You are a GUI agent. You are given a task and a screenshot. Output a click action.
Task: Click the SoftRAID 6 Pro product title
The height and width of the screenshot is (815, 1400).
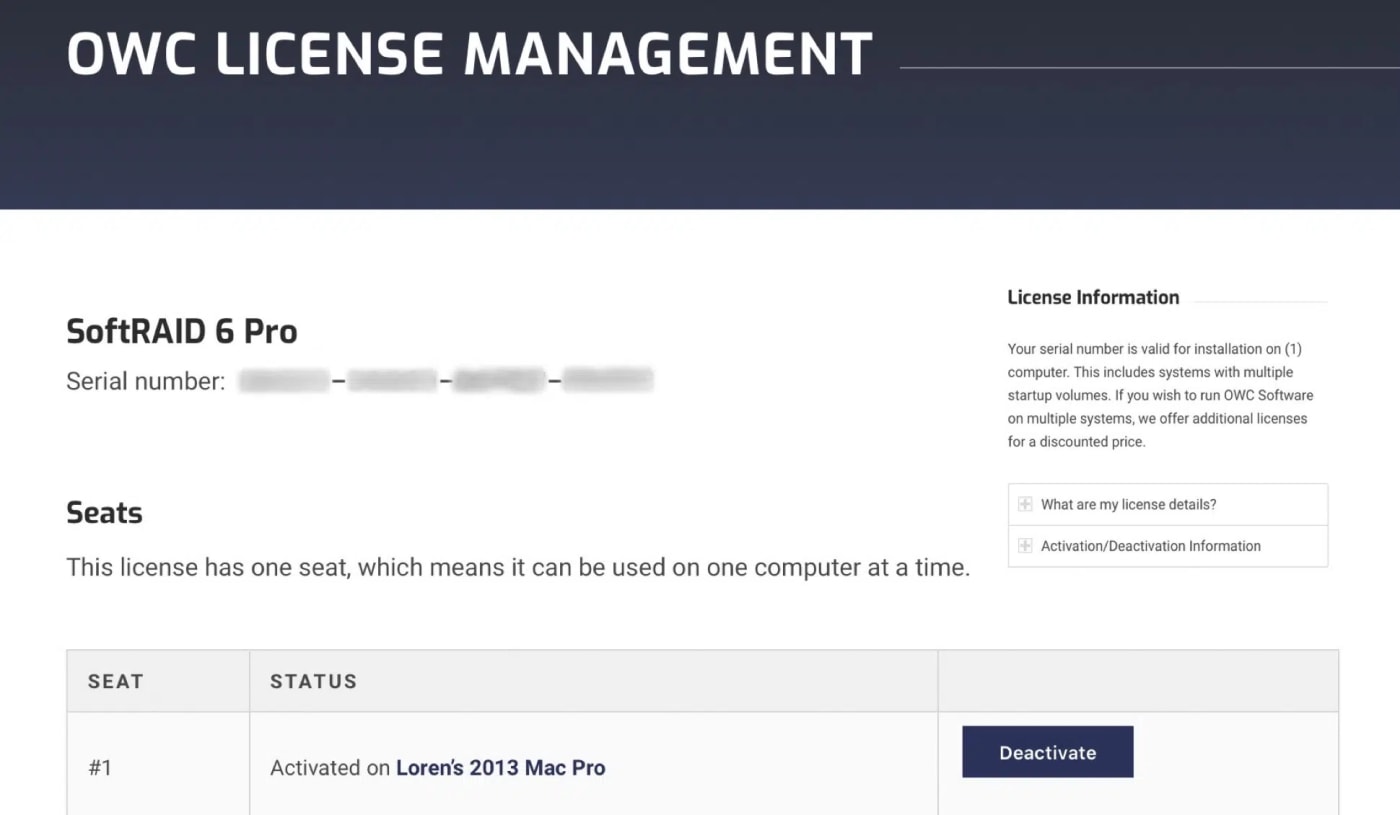[x=182, y=330]
